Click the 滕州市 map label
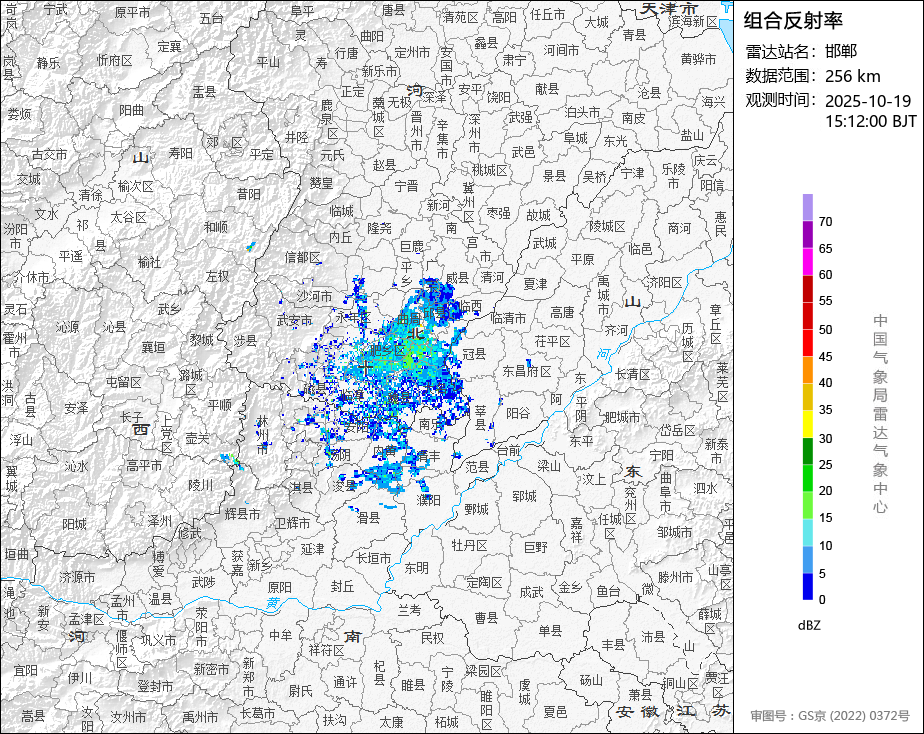The width and height of the screenshot is (924, 734). click(x=675, y=577)
